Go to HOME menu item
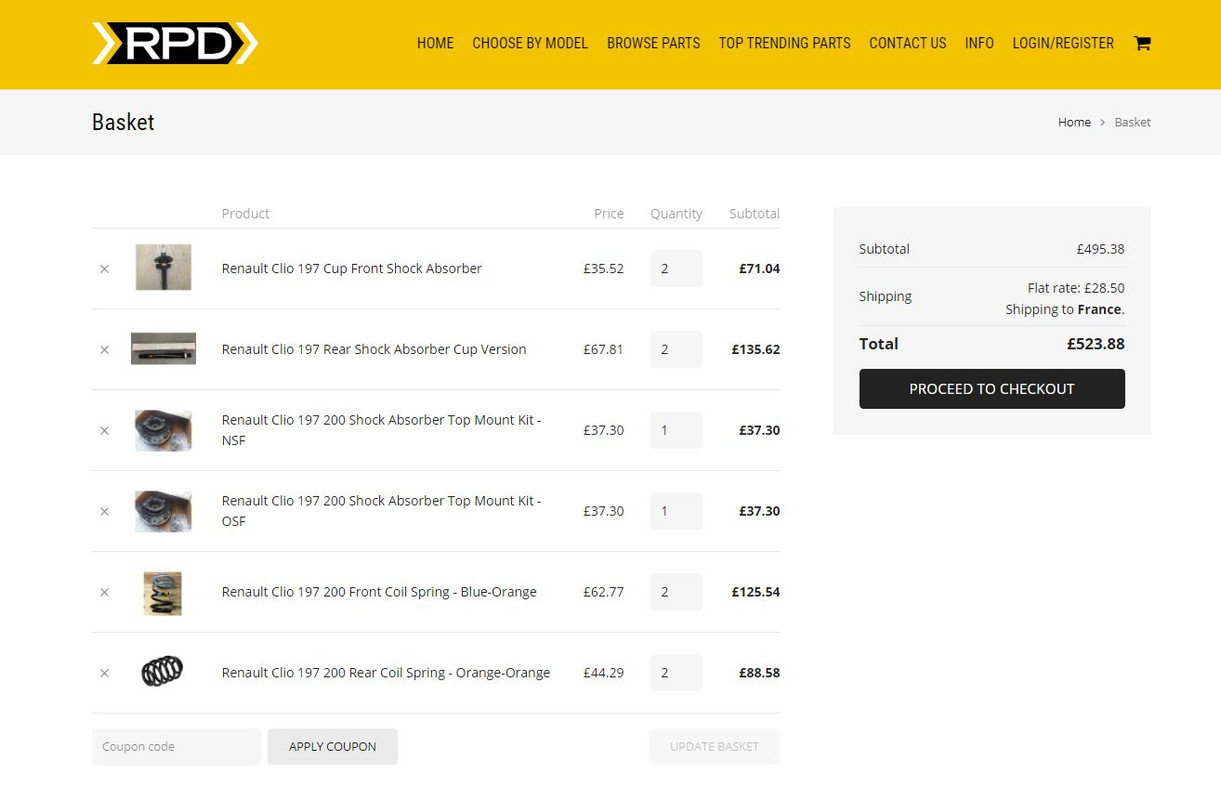 click(435, 43)
